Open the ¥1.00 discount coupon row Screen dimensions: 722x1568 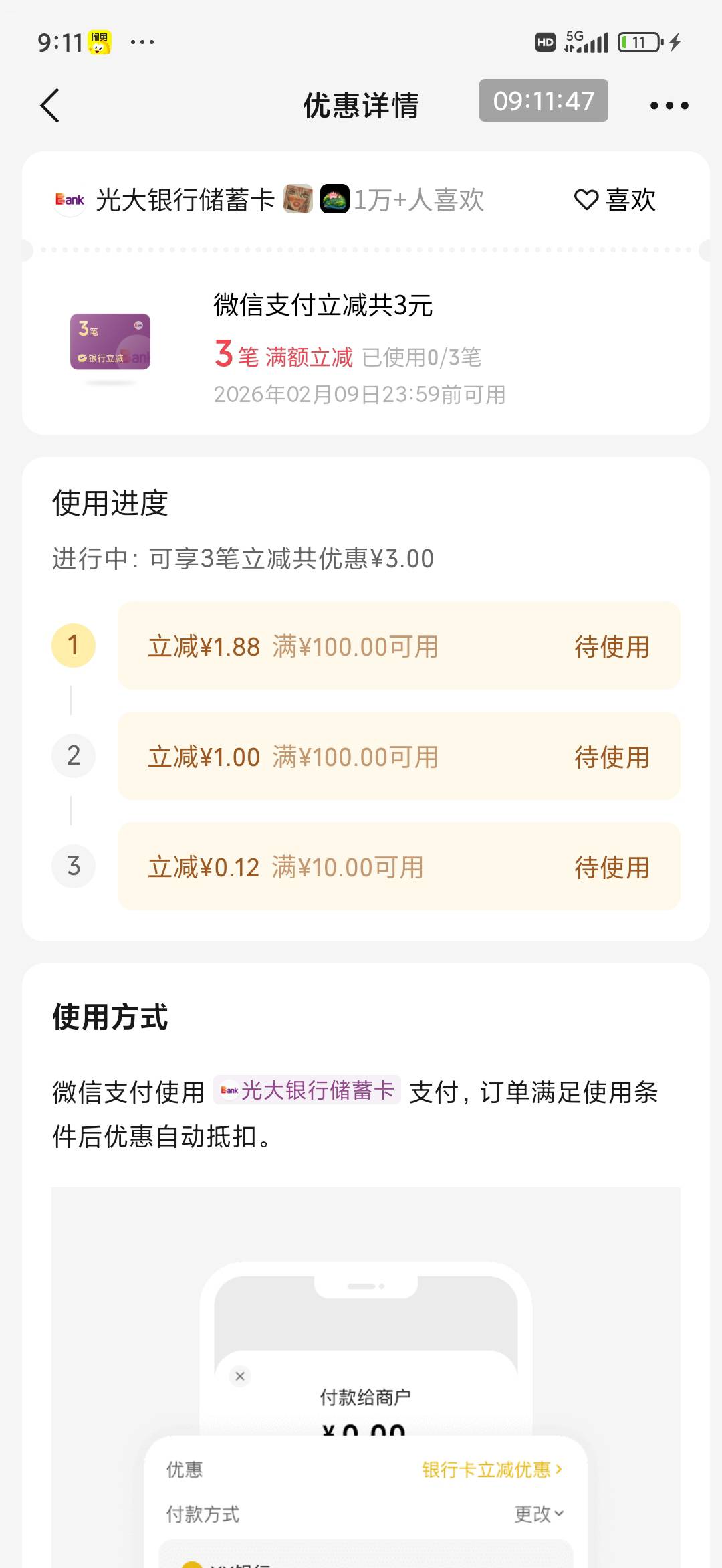tap(398, 757)
